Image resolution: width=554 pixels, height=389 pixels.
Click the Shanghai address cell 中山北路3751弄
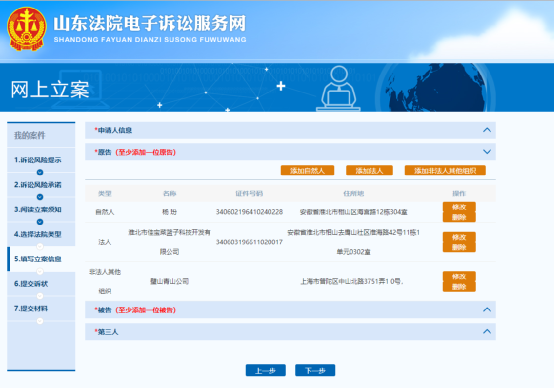coord(352,282)
